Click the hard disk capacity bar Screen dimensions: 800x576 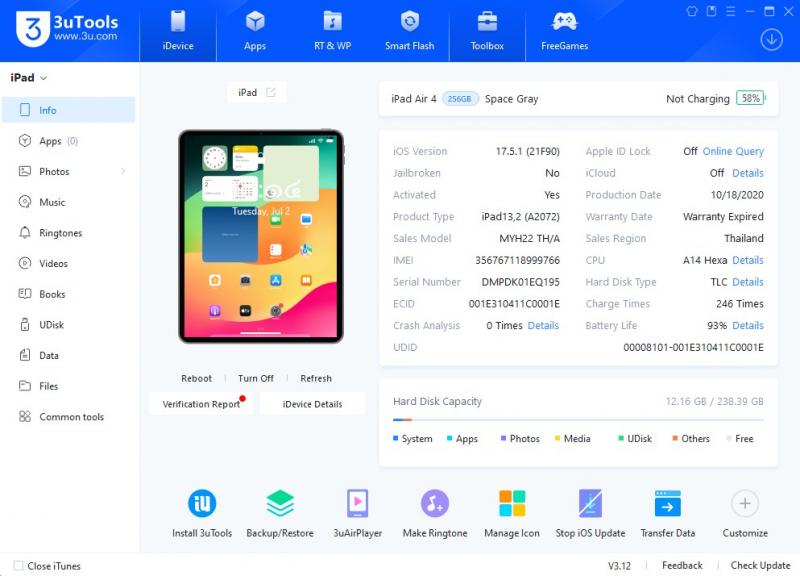[578, 420]
